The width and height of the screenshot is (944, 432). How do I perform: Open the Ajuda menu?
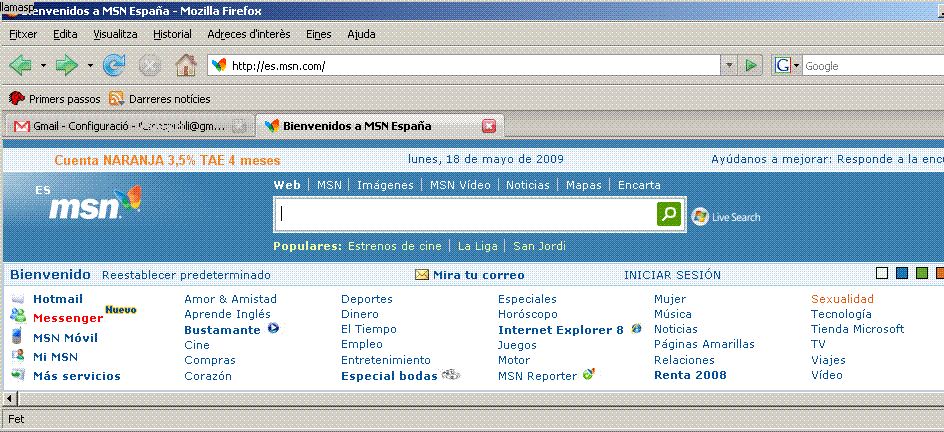point(361,34)
